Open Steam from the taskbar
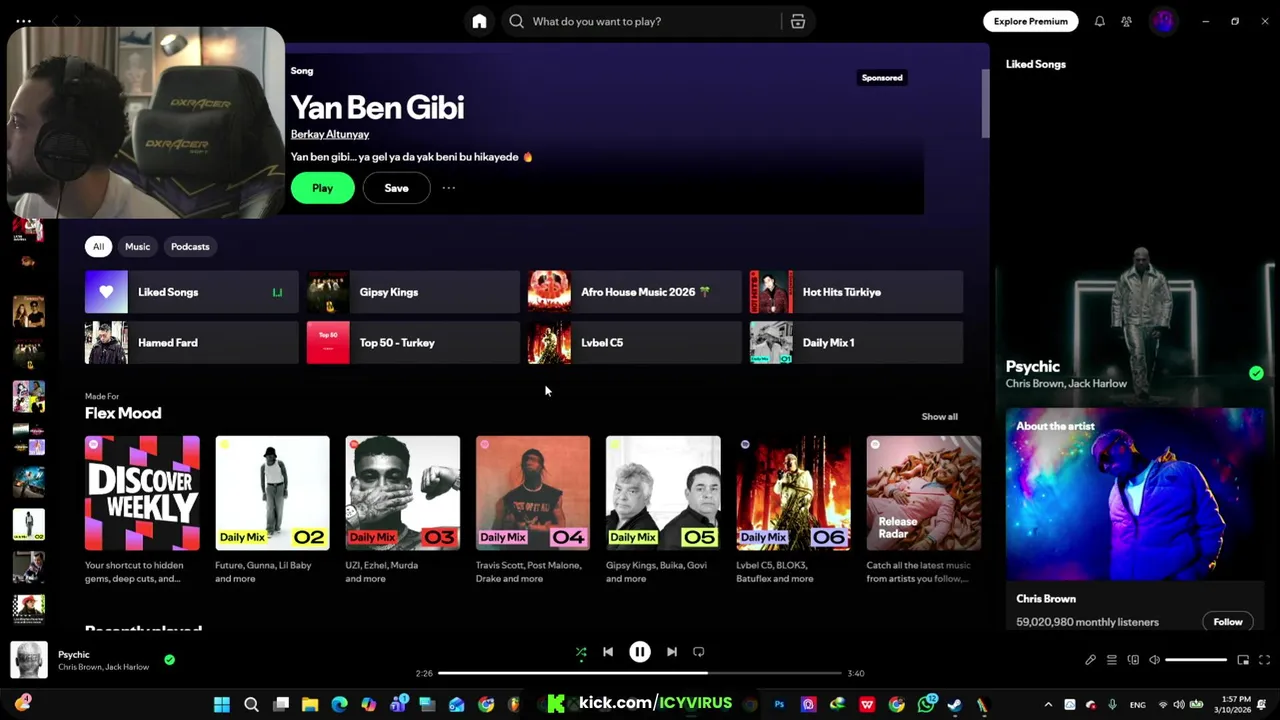 pos(955,704)
